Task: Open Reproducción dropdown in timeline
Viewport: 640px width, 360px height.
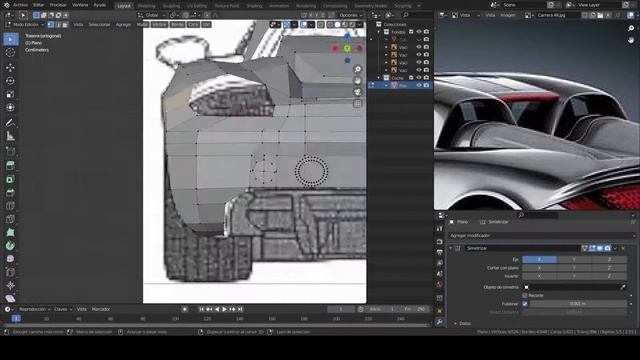Action: [x=35, y=309]
